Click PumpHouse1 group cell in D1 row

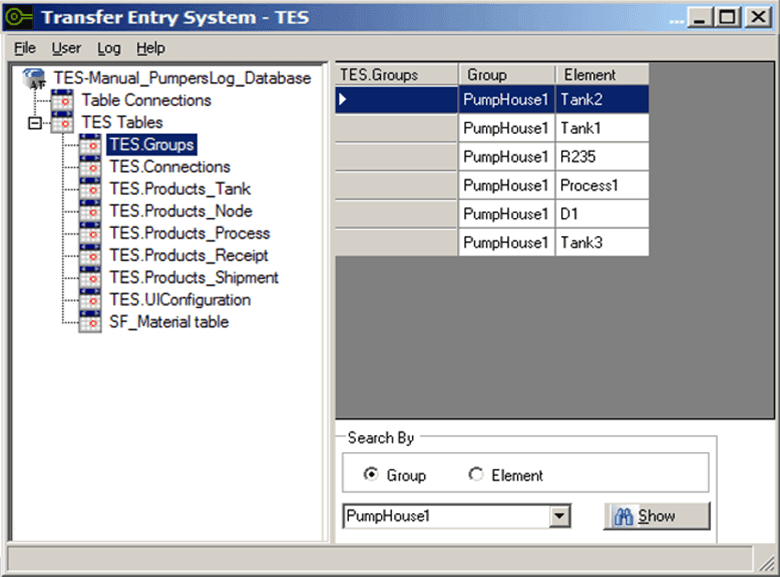pos(506,214)
